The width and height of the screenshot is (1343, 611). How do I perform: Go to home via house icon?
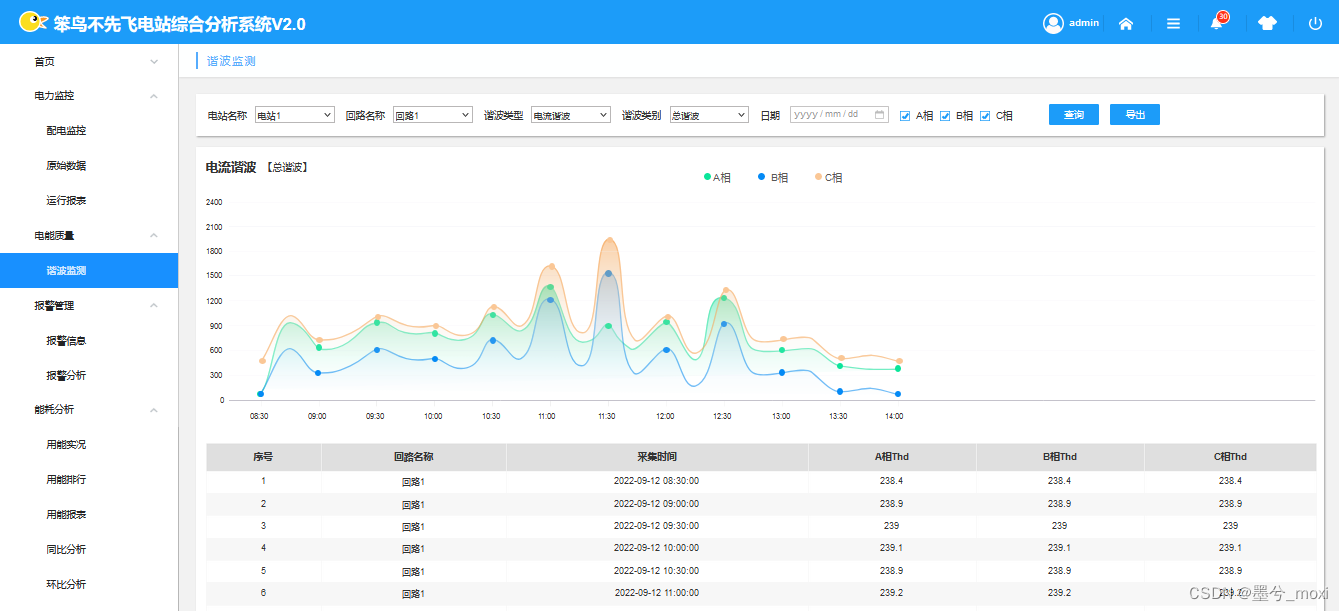tap(1126, 24)
